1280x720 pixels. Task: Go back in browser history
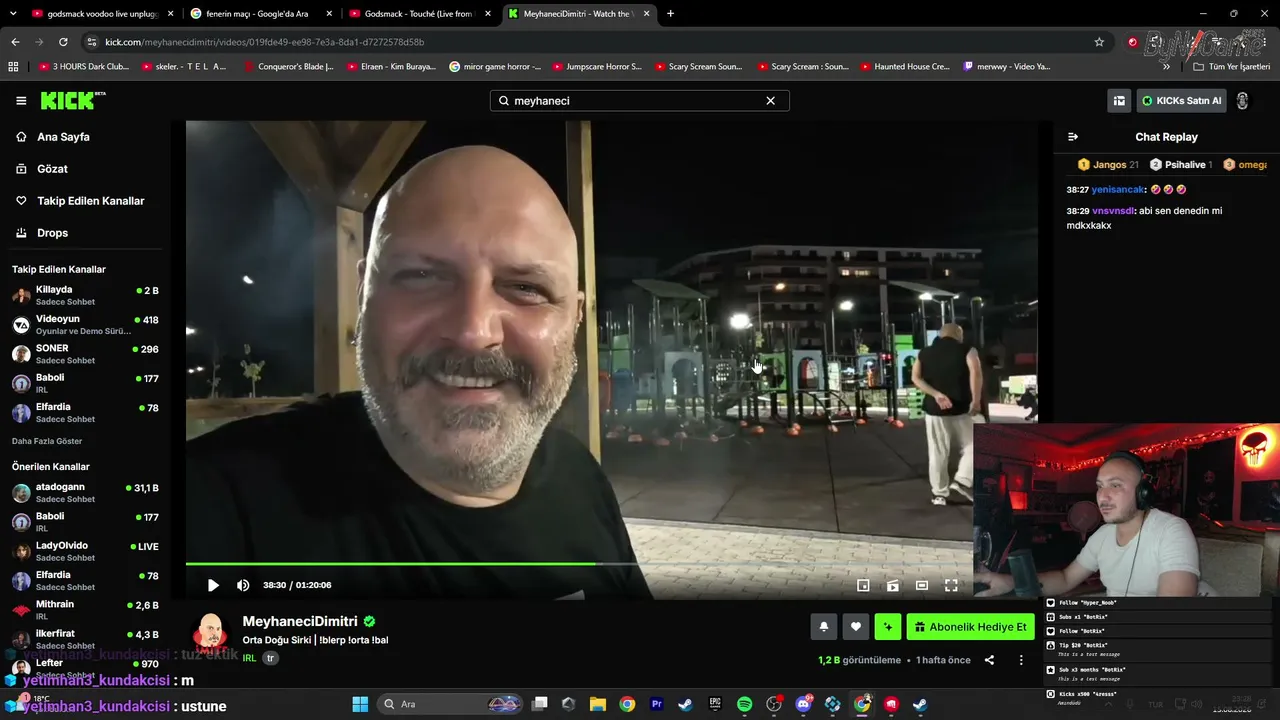[15, 42]
